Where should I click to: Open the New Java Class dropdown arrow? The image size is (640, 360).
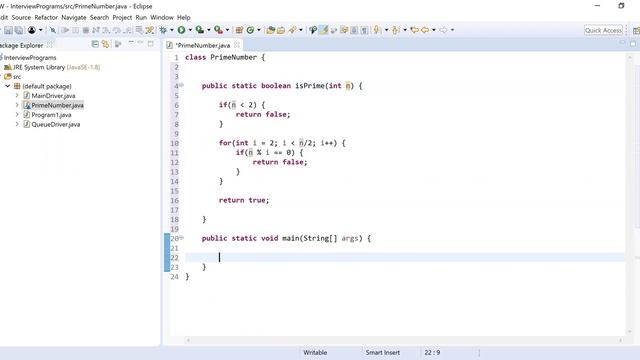[x=259, y=30]
